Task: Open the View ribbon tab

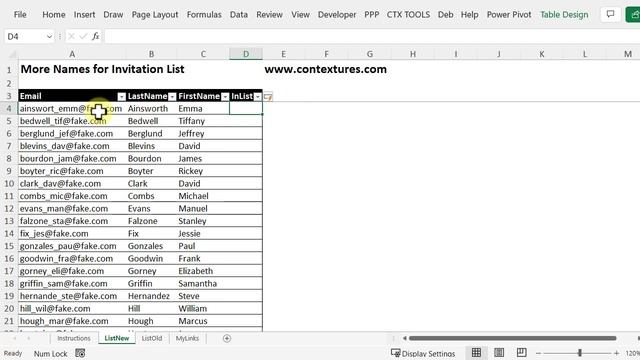Action: [300, 15]
